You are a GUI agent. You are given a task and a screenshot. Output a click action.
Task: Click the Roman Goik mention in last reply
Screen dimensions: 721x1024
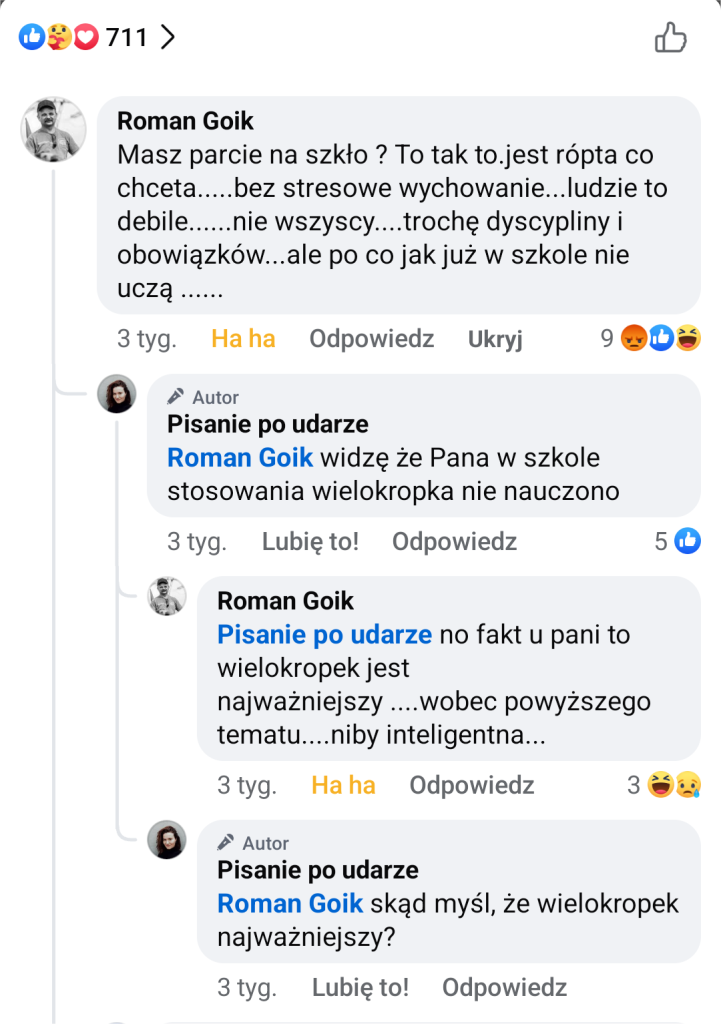coord(290,904)
